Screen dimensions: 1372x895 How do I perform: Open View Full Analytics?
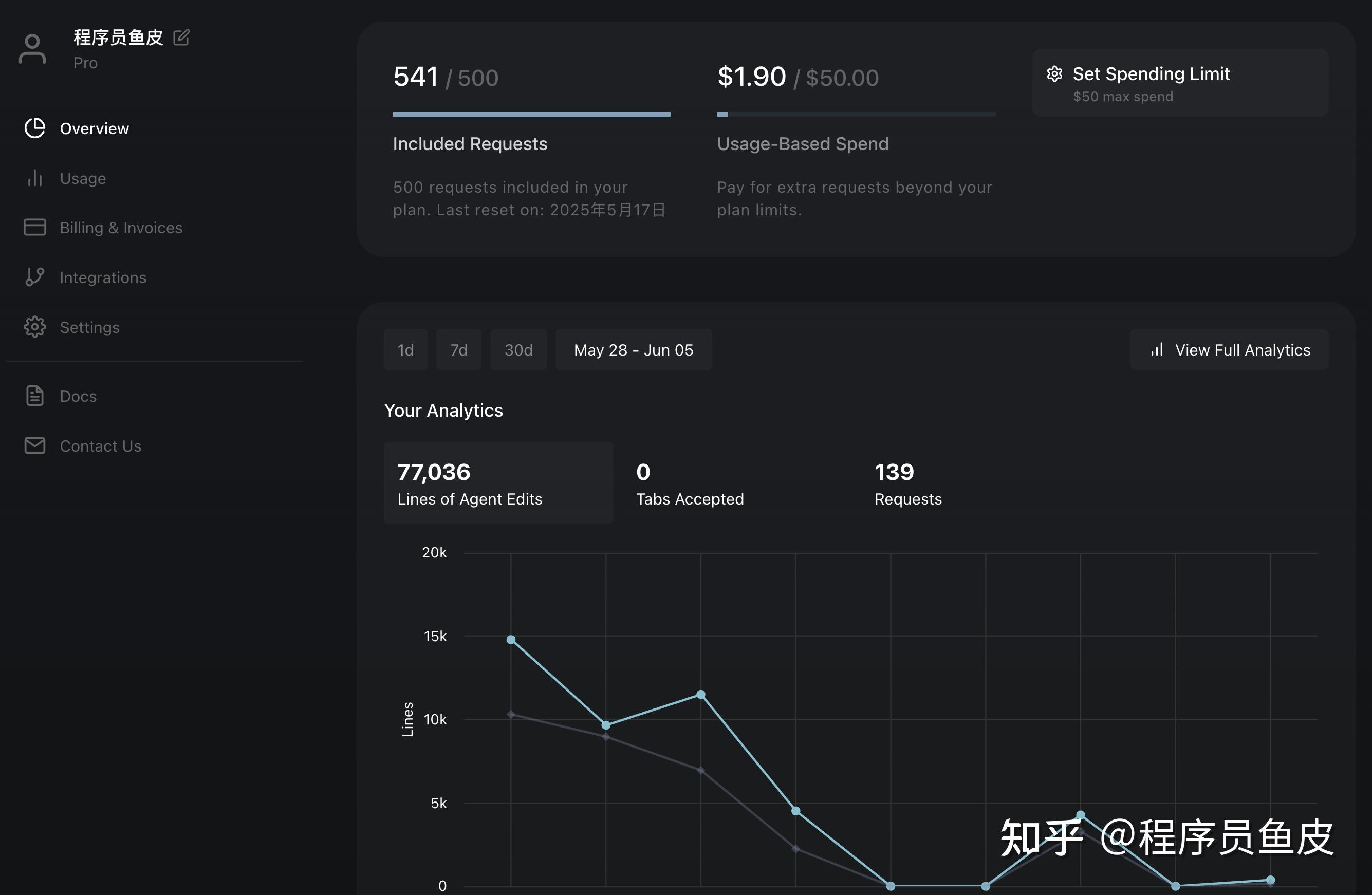pos(1229,350)
